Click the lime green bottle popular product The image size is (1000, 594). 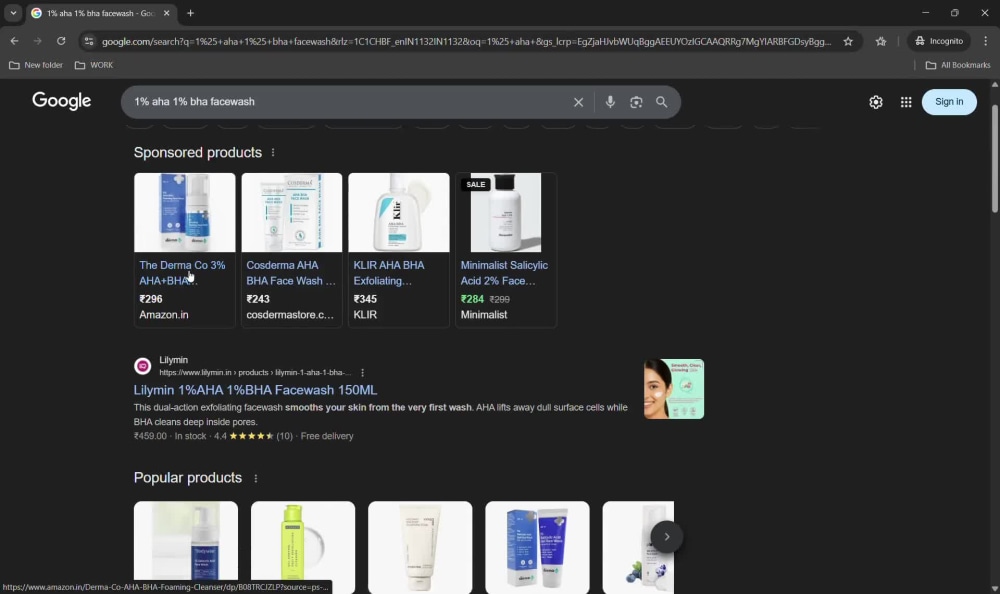click(x=303, y=547)
